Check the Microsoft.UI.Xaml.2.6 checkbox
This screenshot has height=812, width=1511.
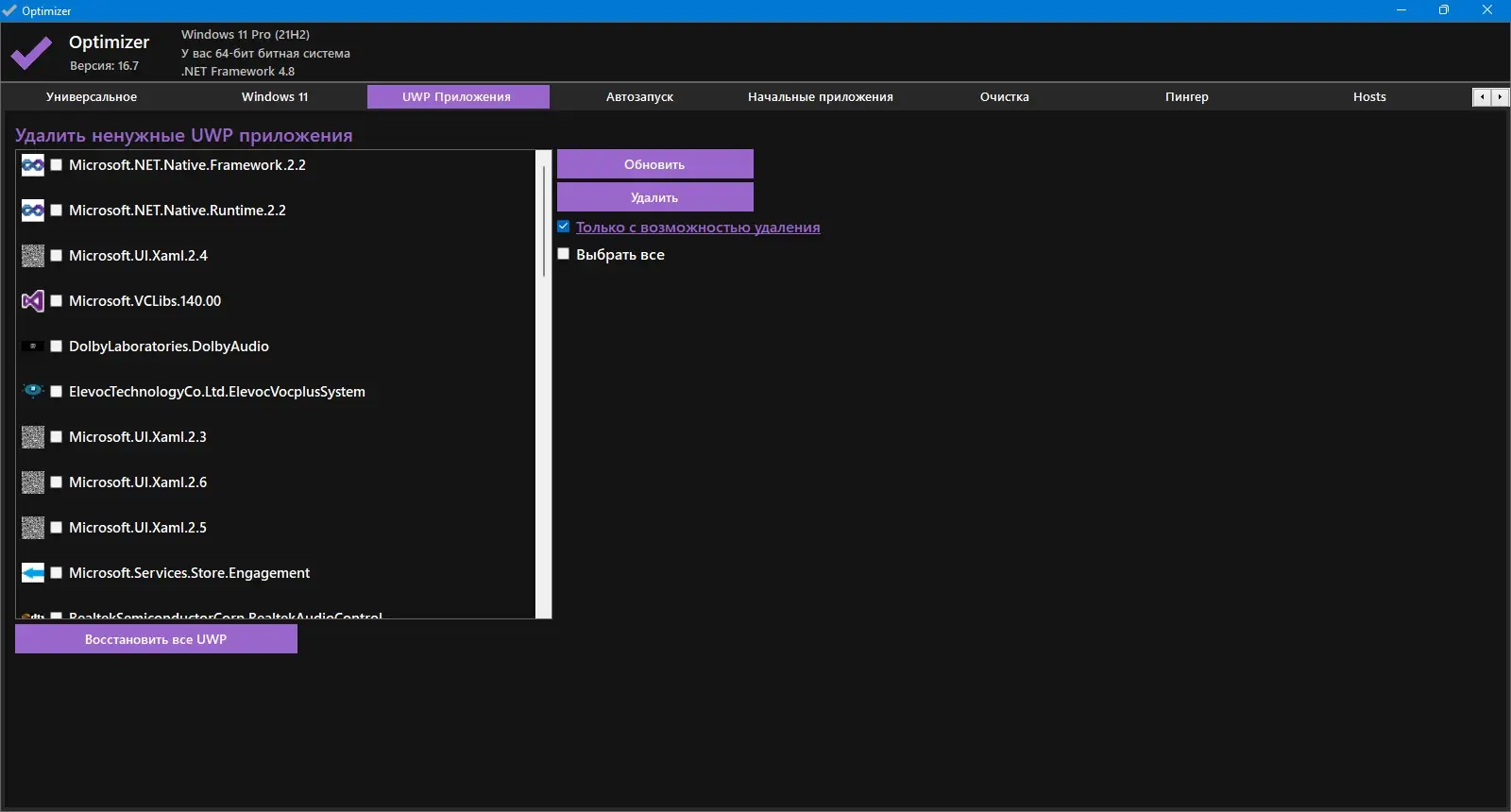[57, 482]
